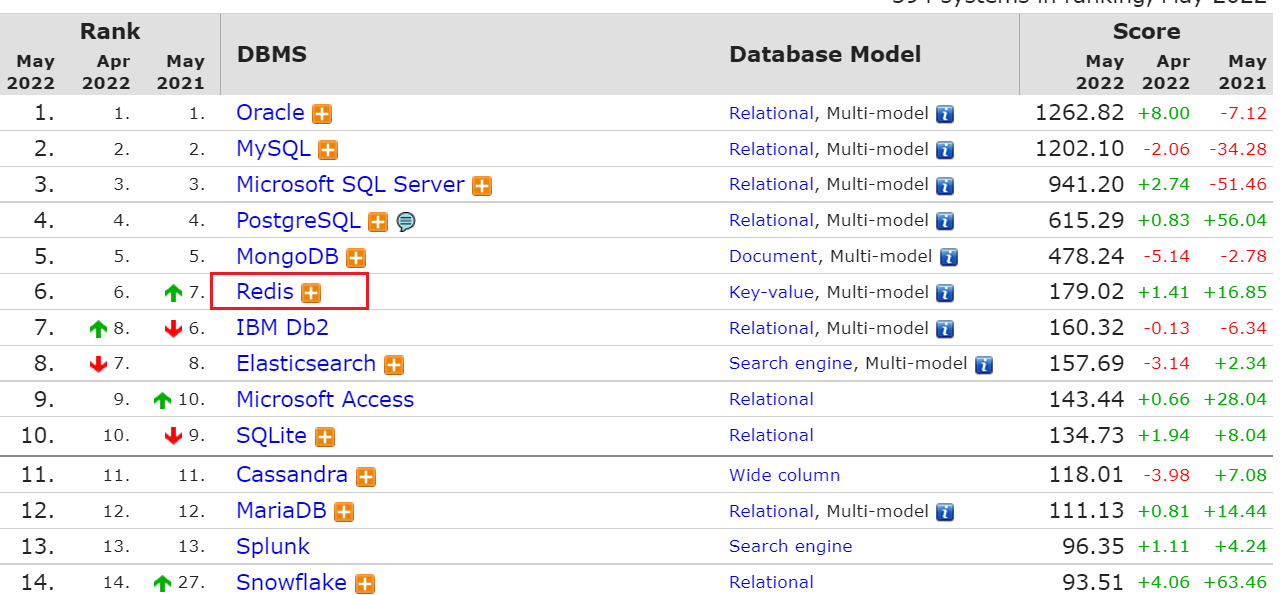
Task: Click the info icon in MariaDB's row
Action: tap(945, 512)
